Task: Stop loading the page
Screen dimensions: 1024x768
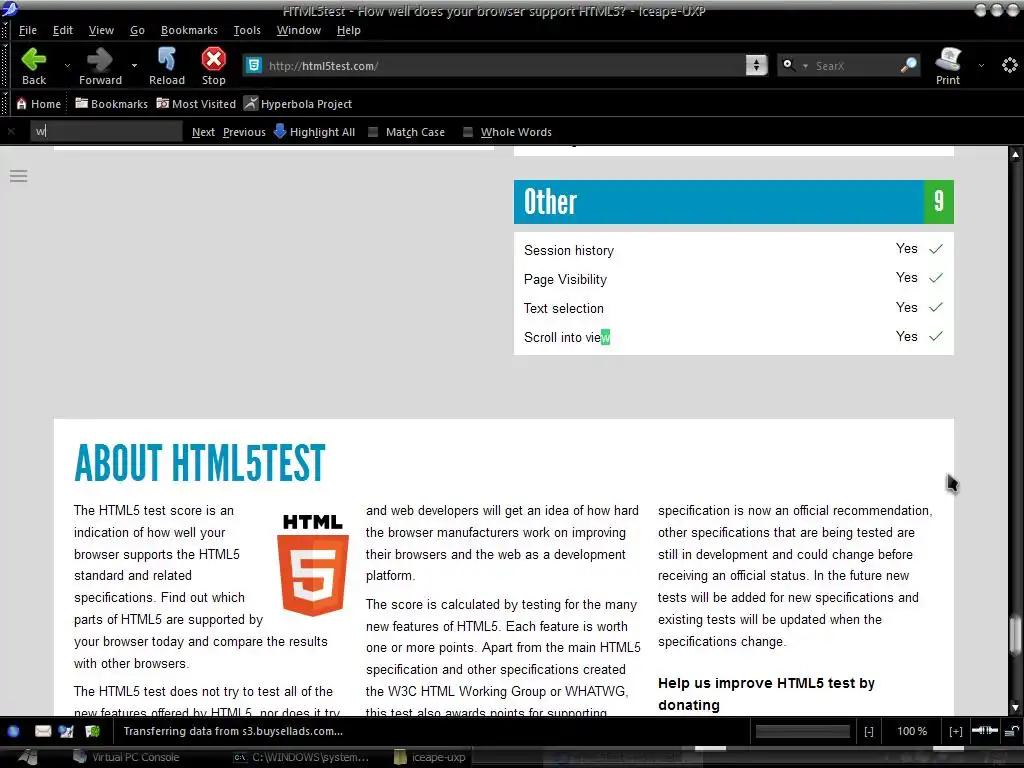Action: pyautogui.click(x=214, y=66)
